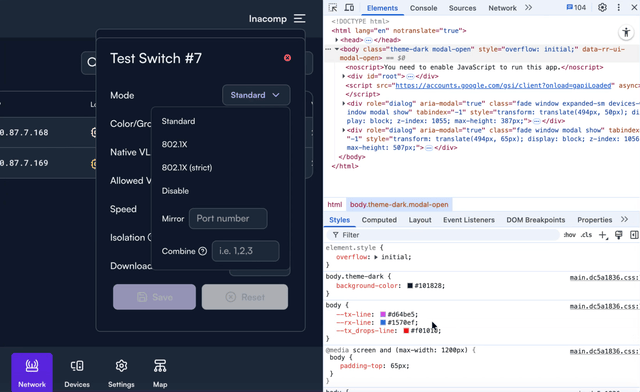Open main.dc5a1836.css link for body.theme-dark rule
The width and height of the screenshot is (640, 392).
[x=604, y=278]
